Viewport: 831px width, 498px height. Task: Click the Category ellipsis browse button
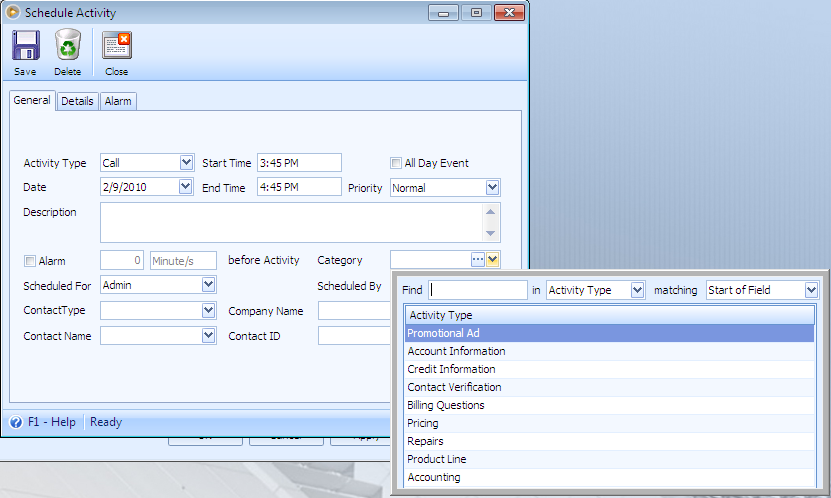[x=478, y=260]
